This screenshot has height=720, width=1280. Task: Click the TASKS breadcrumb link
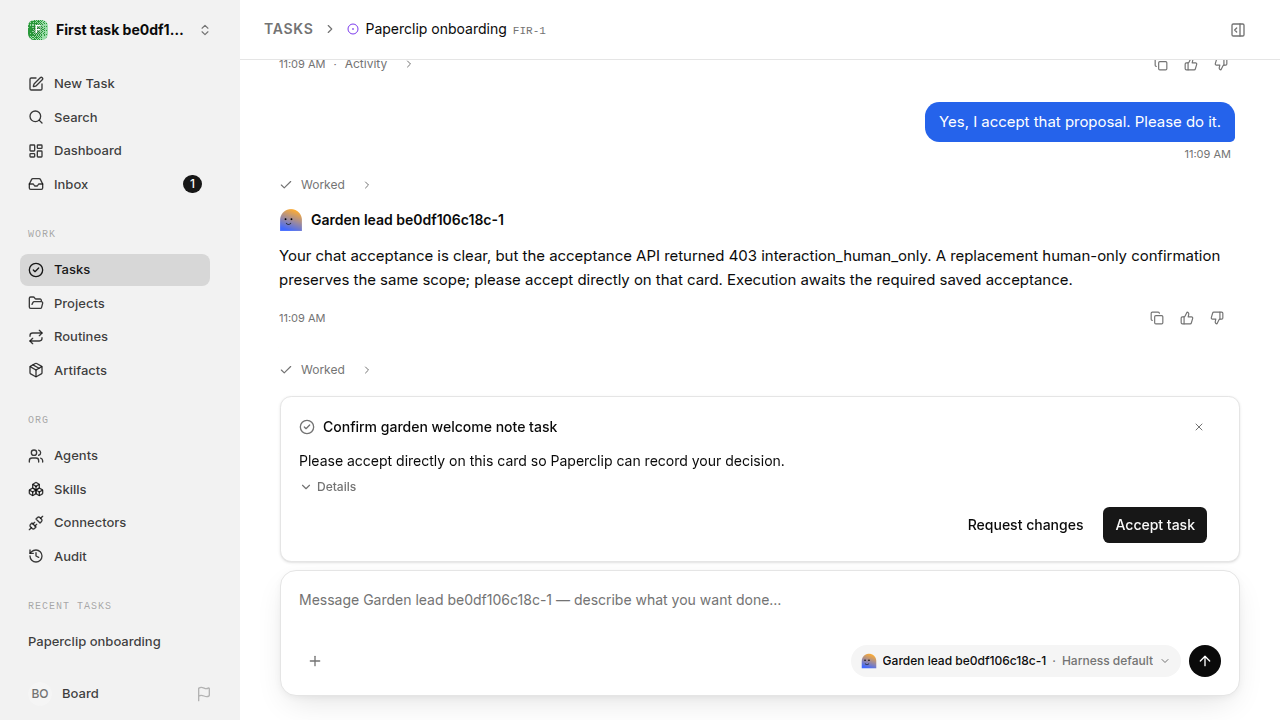point(288,29)
